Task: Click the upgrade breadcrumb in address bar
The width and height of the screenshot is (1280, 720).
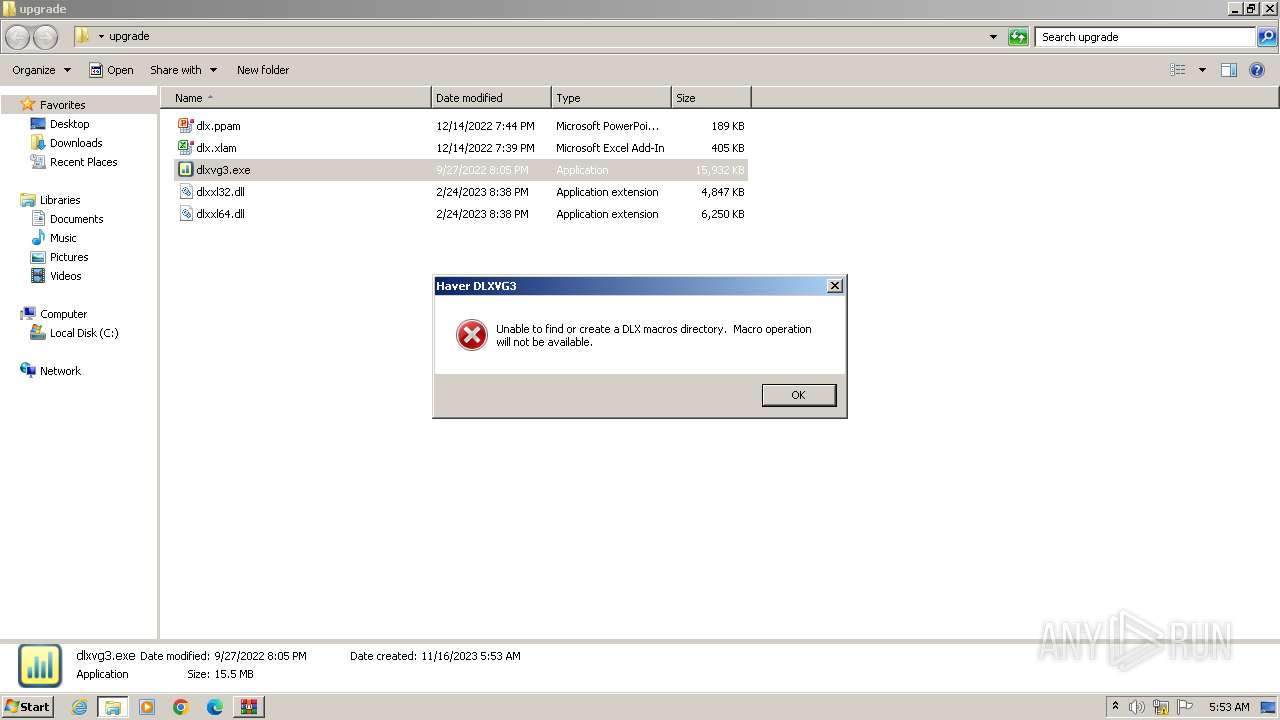Action: coord(129,37)
